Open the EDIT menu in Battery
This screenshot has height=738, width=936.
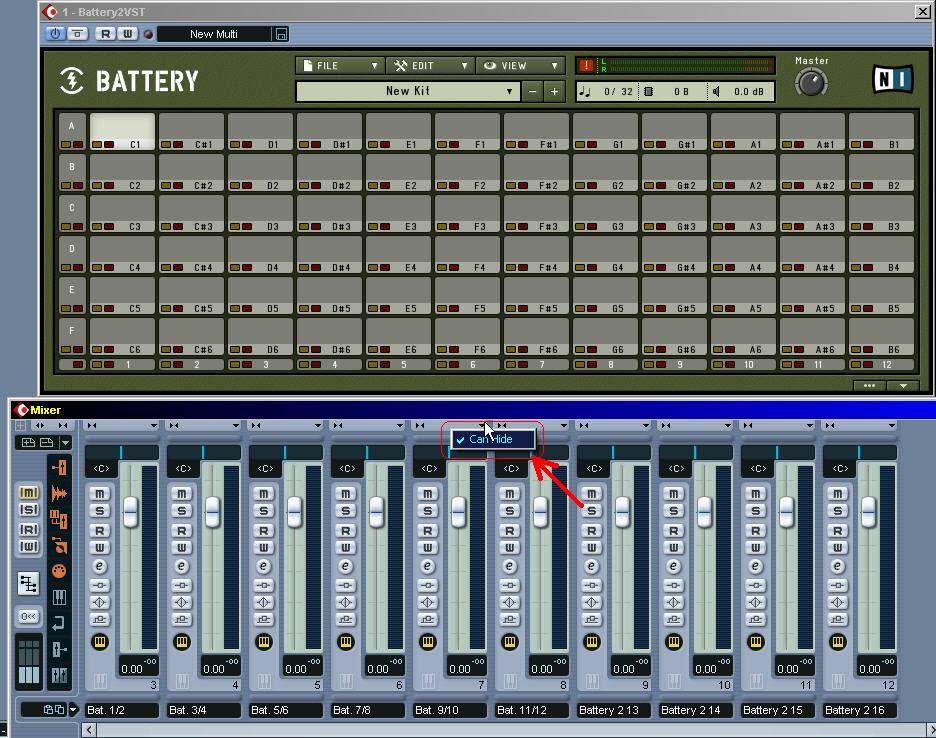pos(430,66)
